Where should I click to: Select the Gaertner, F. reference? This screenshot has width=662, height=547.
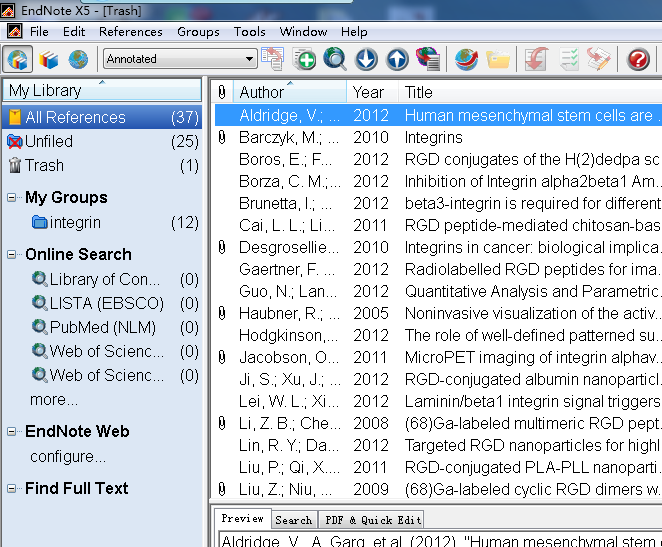[x=438, y=269]
